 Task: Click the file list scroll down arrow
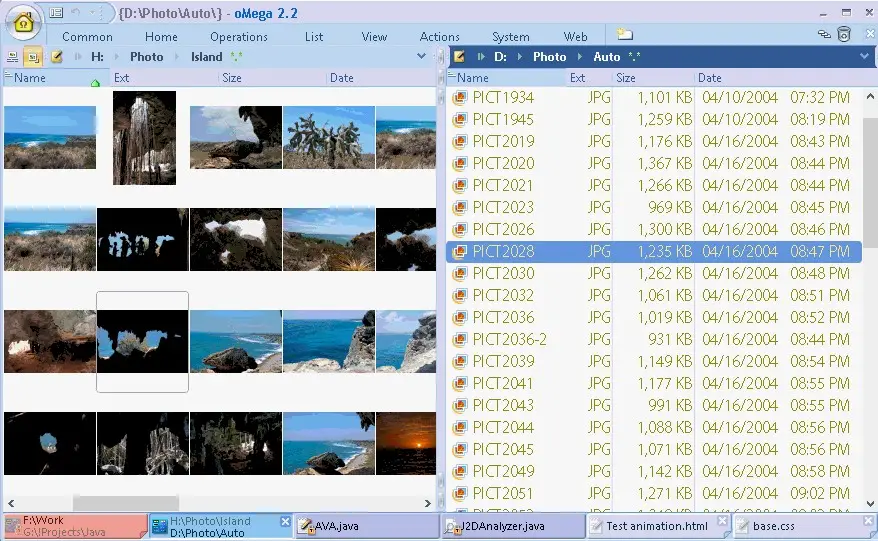(x=870, y=503)
